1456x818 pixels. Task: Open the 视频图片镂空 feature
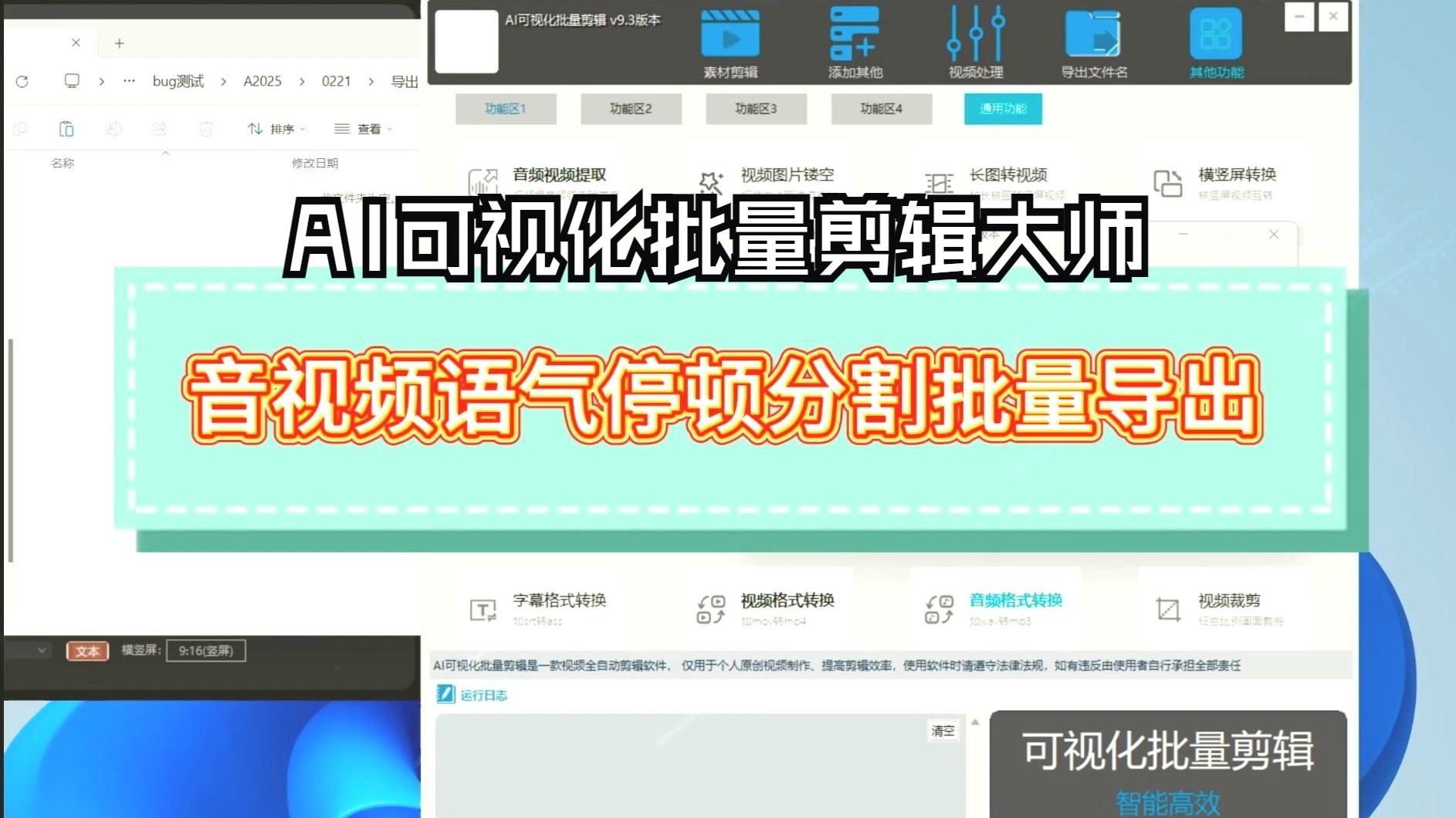click(787, 175)
